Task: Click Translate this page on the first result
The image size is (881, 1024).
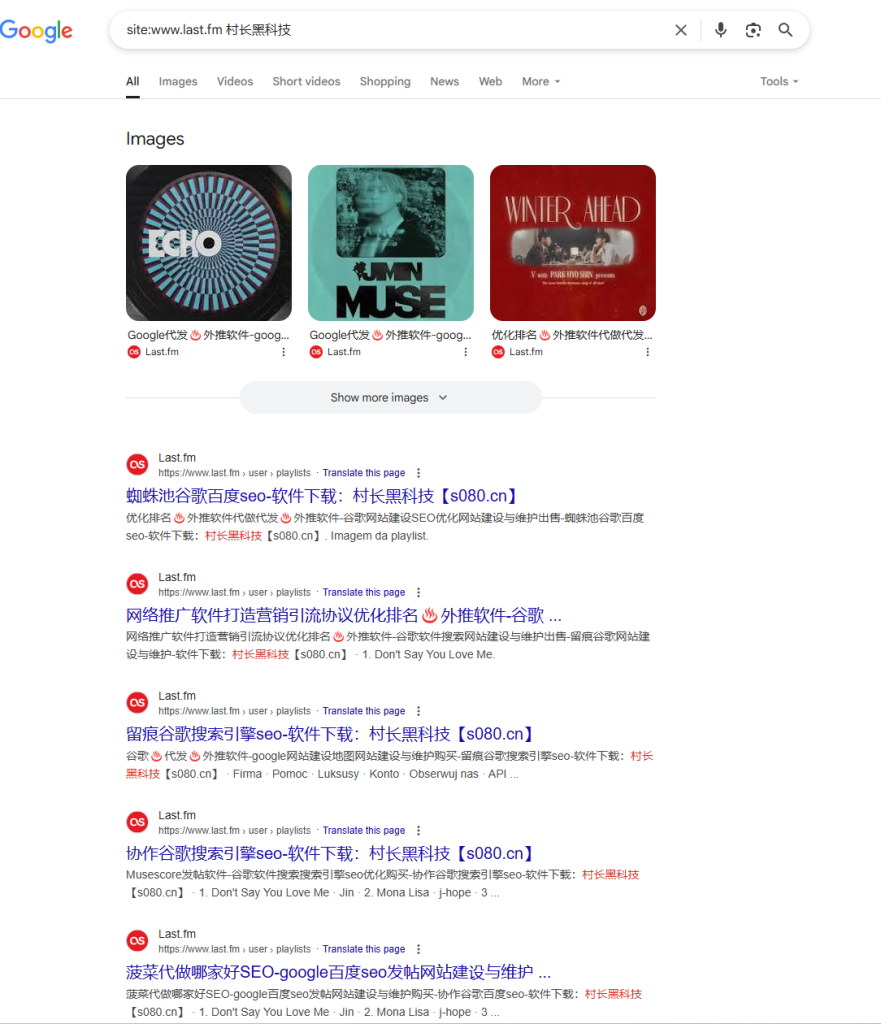Action: 363,472
